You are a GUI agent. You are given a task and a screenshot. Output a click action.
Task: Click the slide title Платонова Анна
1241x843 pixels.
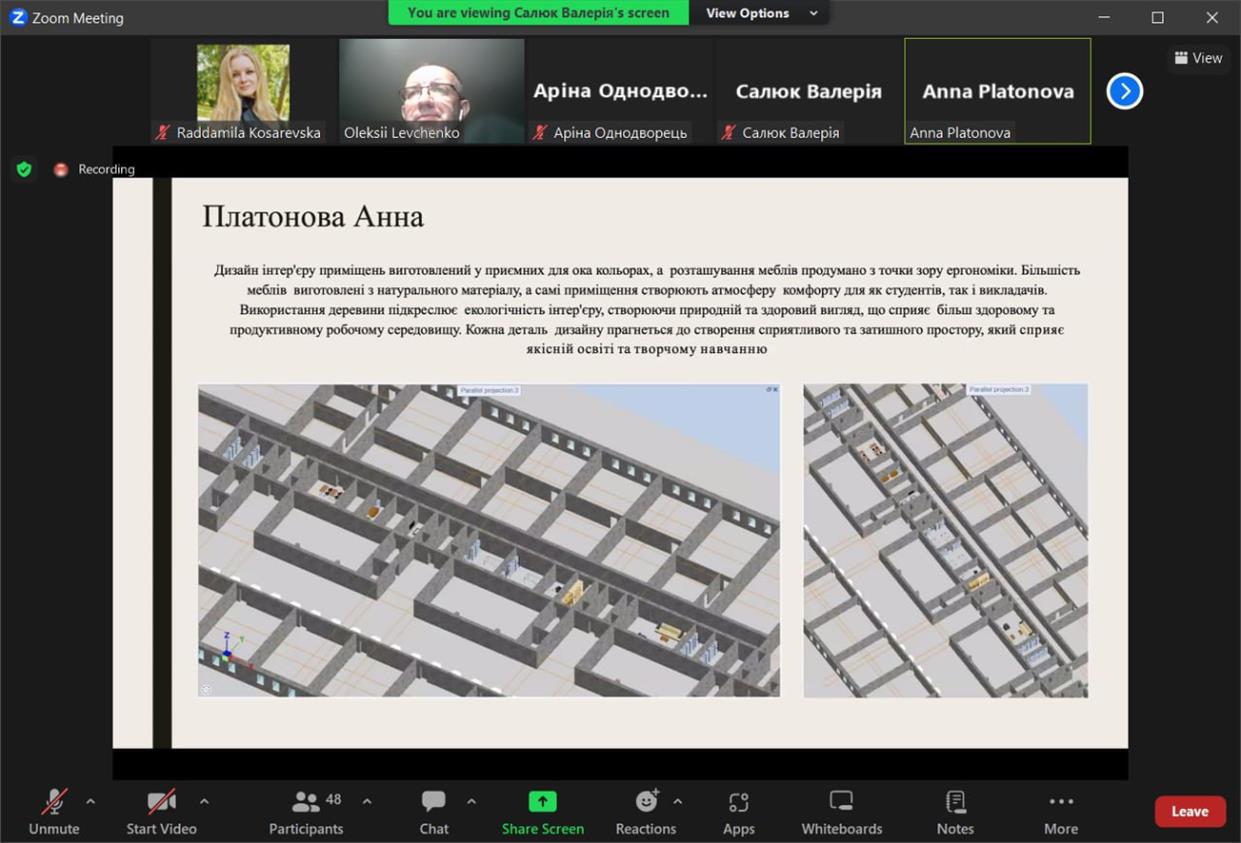(313, 216)
